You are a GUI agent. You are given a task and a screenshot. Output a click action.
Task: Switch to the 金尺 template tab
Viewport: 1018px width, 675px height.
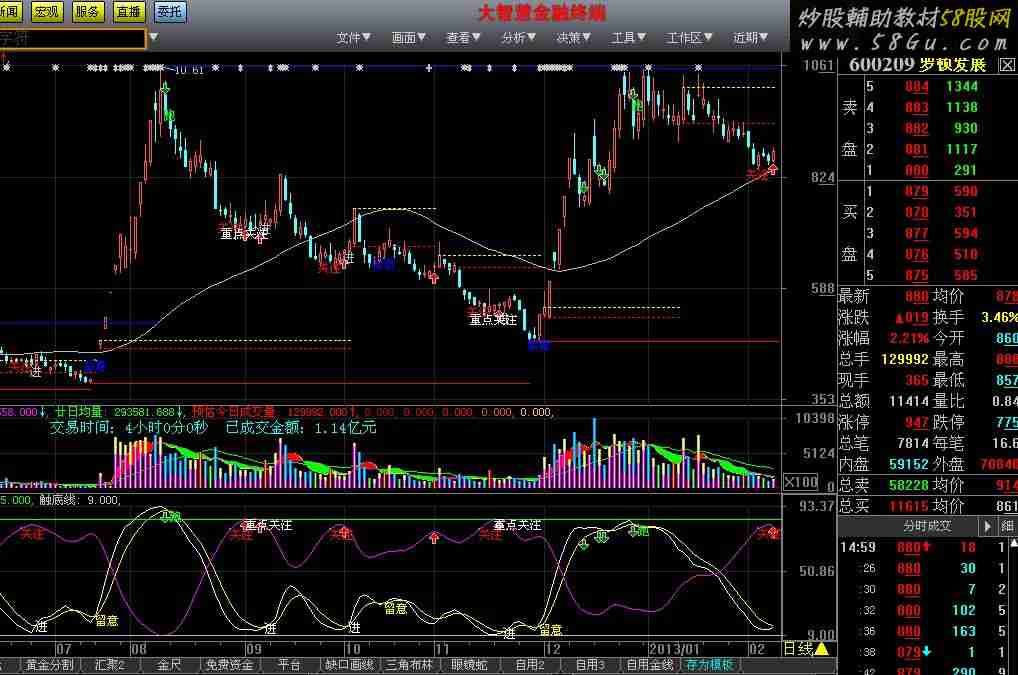169,665
